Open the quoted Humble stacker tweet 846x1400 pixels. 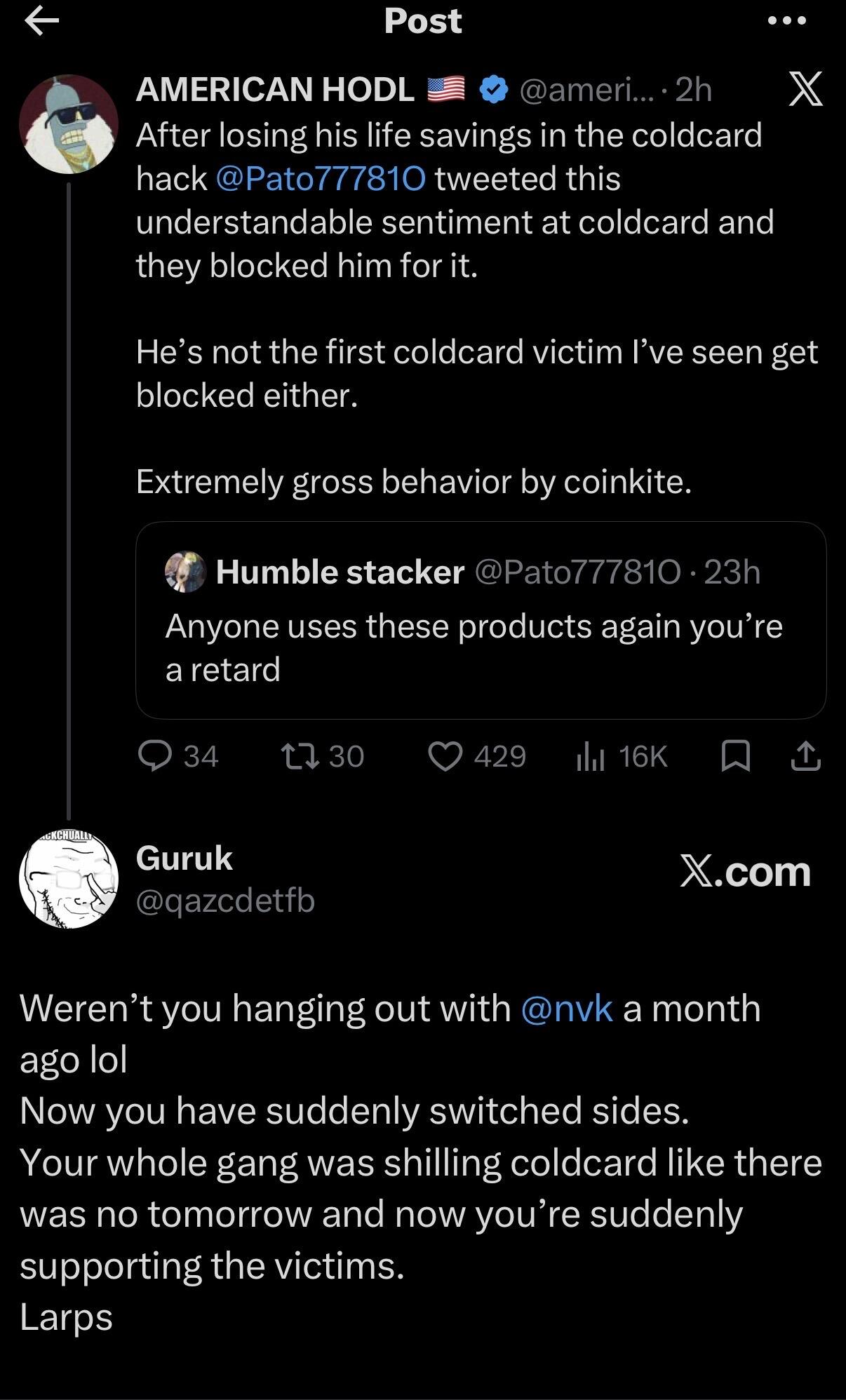point(481,620)
